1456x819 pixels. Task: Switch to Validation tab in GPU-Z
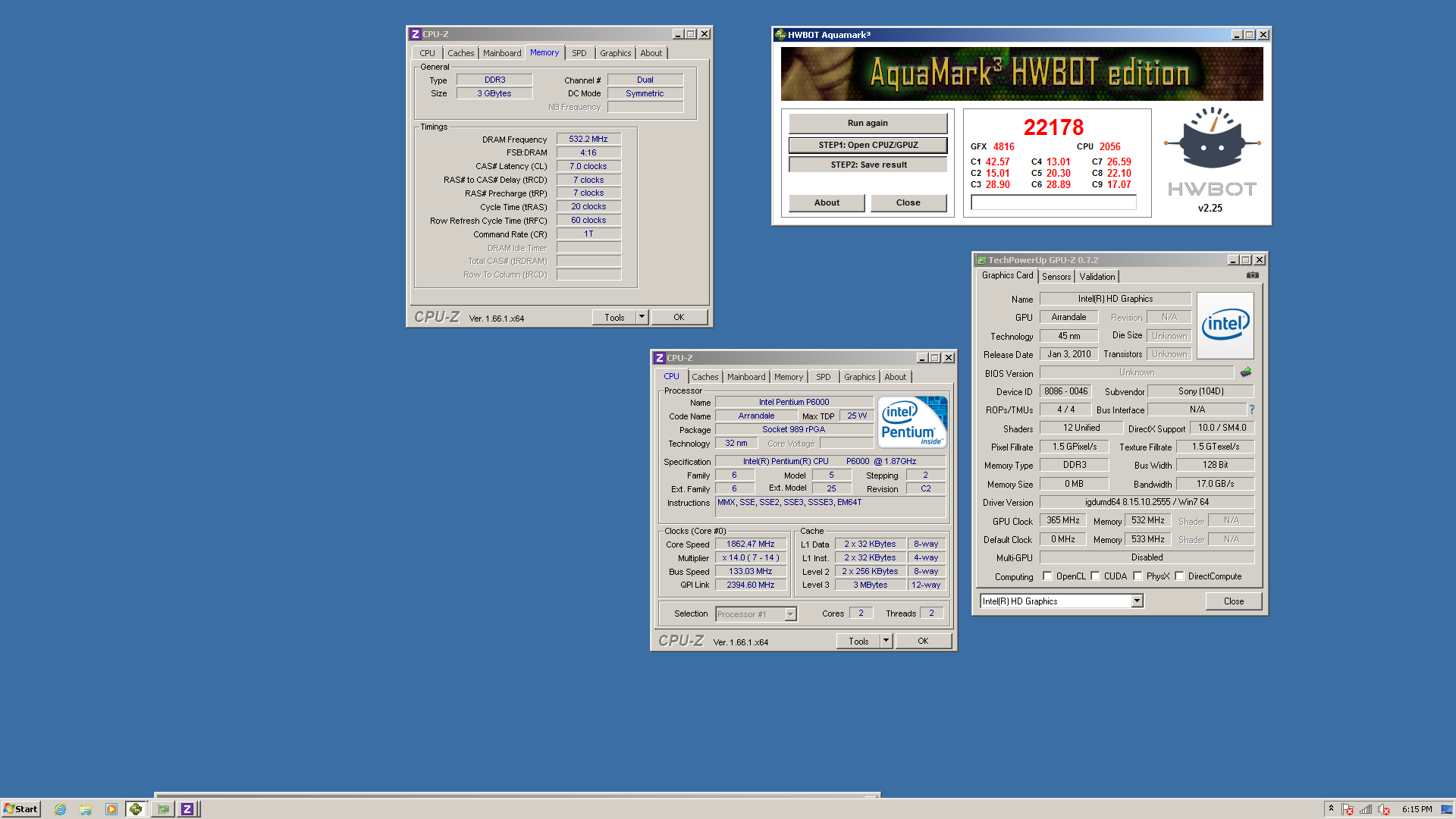point(1097,277)
